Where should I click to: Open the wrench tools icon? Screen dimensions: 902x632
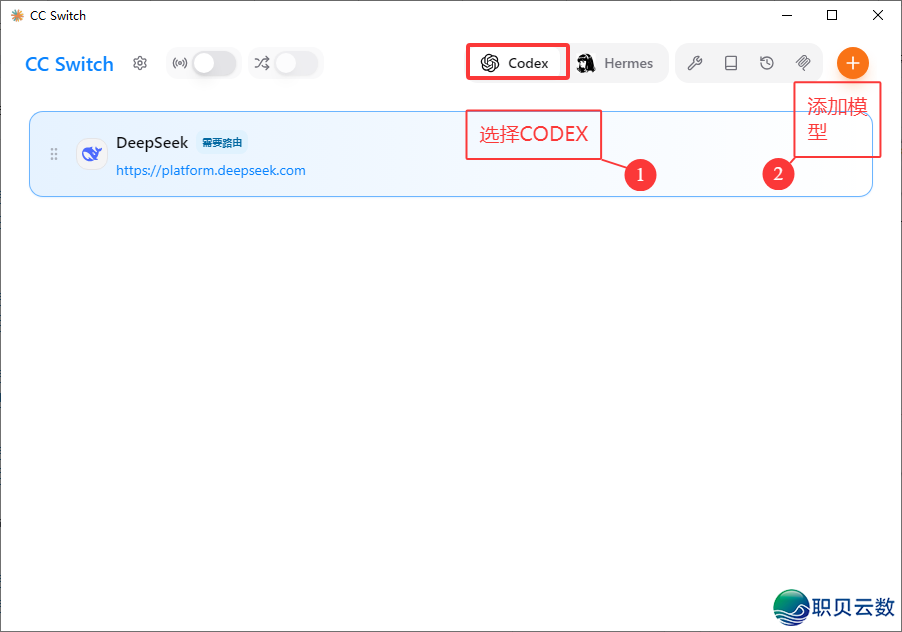point(695,63)
